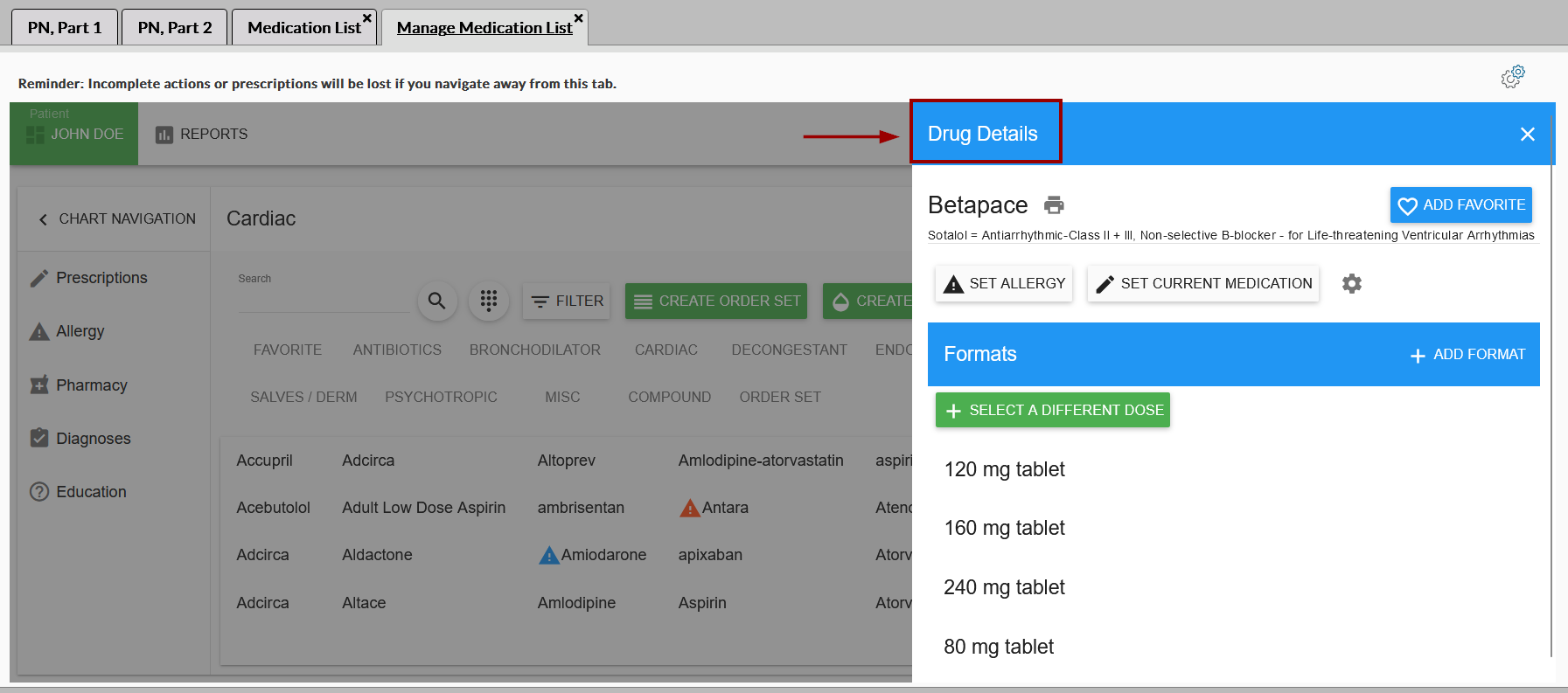Open the gear settings beside Set Current Medication
Image resolution: width=1568 pixels, height=693 pixels.
tap(1351, 284)
